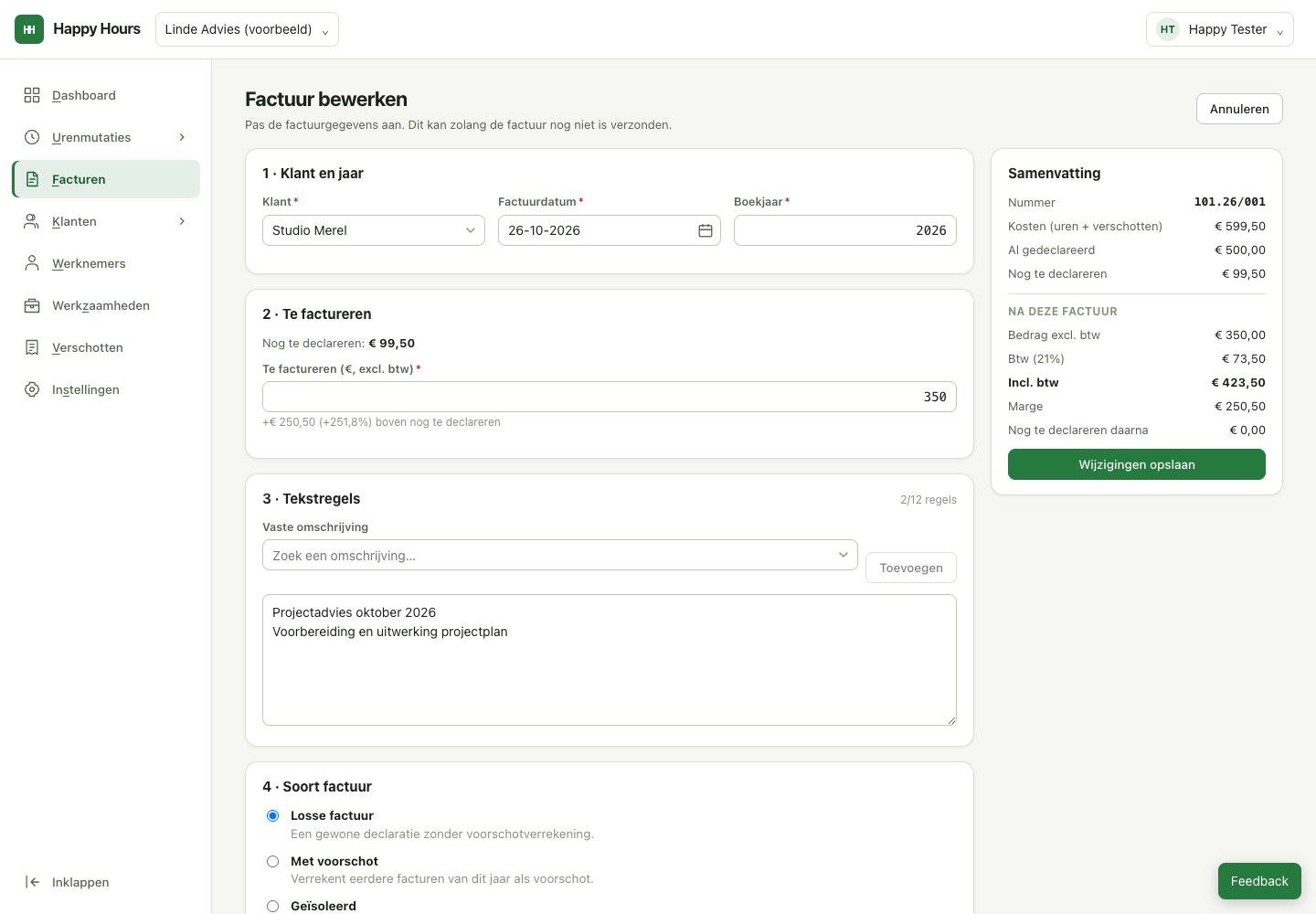Click the Boekjaar field showing 2026
The width and height of the screenshot is (1316, 914).
tap(845, 230)
